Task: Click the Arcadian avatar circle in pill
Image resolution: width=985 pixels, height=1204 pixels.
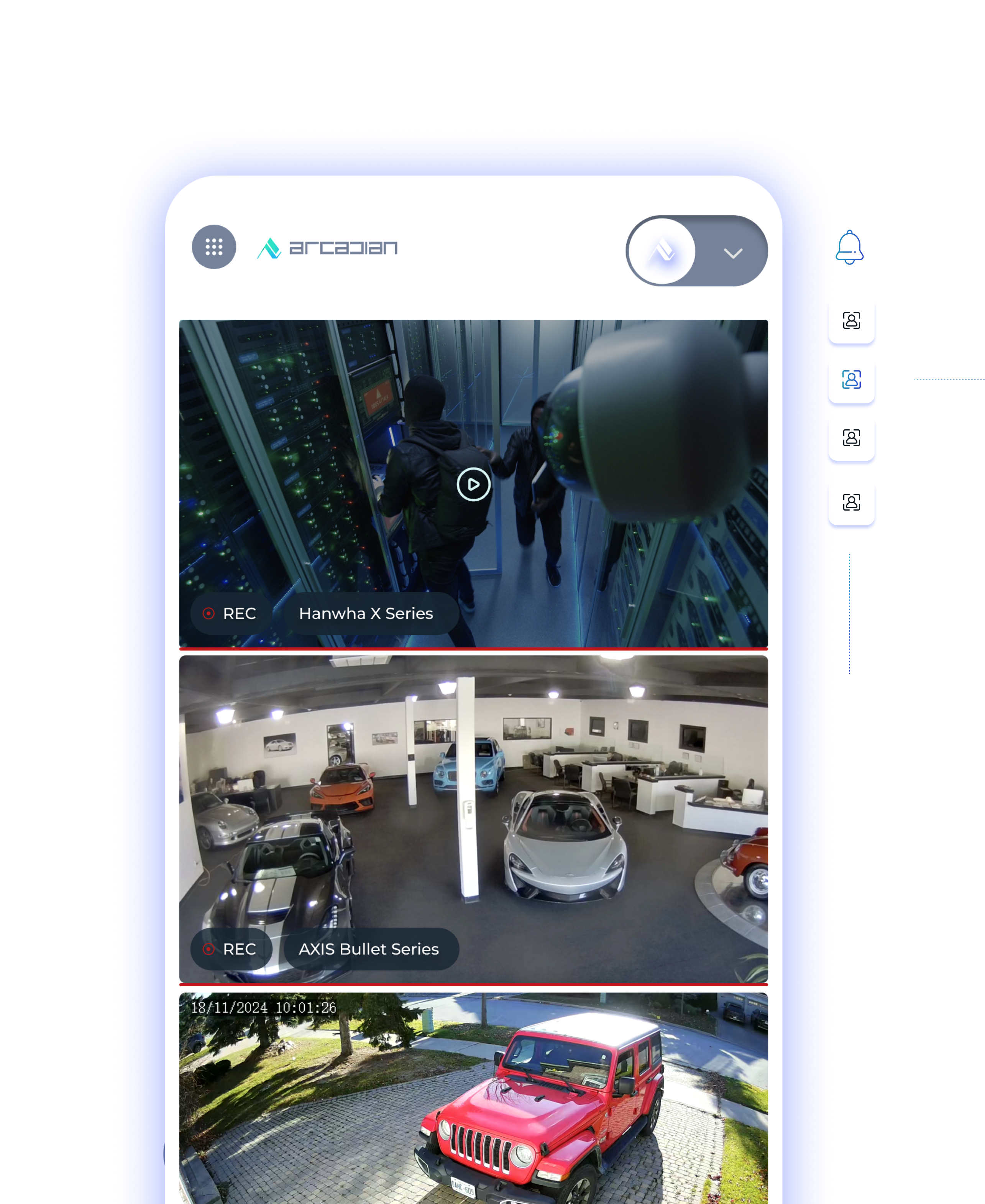Action: click(662, 251)
